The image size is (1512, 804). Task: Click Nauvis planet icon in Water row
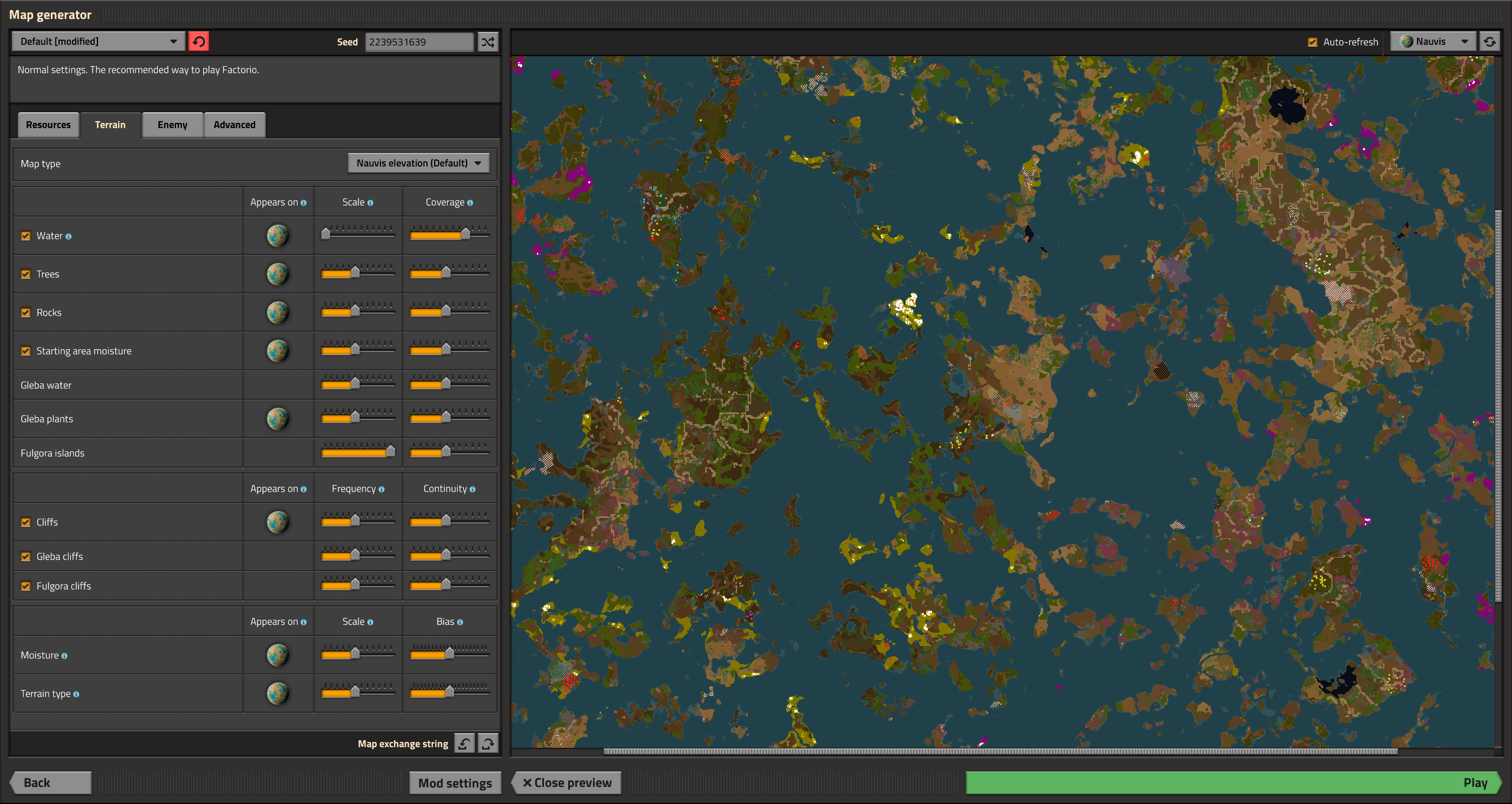(278, 235)
